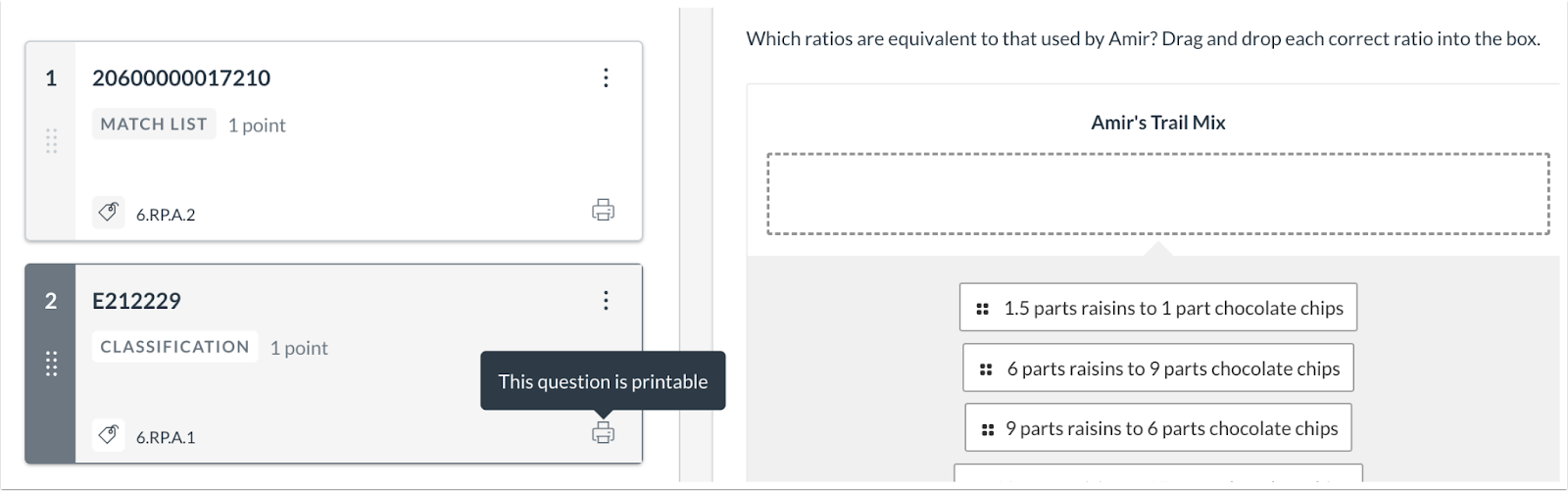Click the MATCH LIST type badge
1568x491 pixels.
pos(154,124)
